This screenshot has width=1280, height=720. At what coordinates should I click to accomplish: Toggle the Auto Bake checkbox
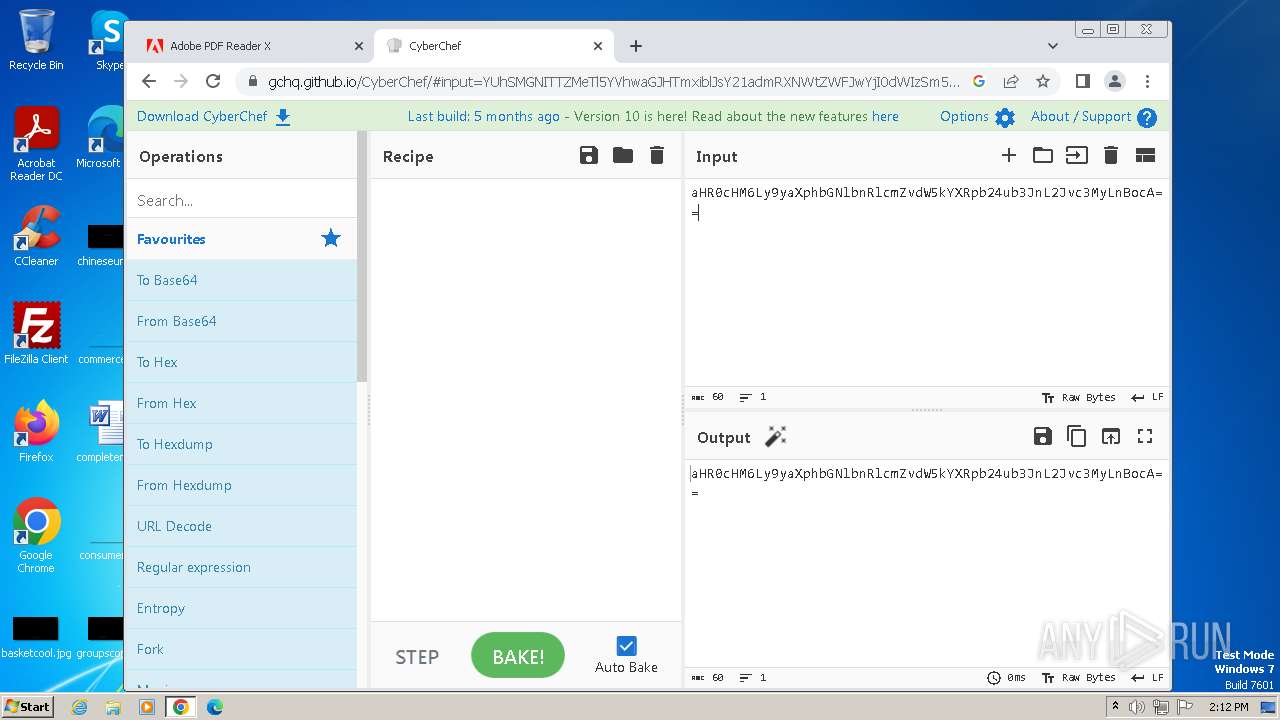pyautogui.click(x=626, y=645)
